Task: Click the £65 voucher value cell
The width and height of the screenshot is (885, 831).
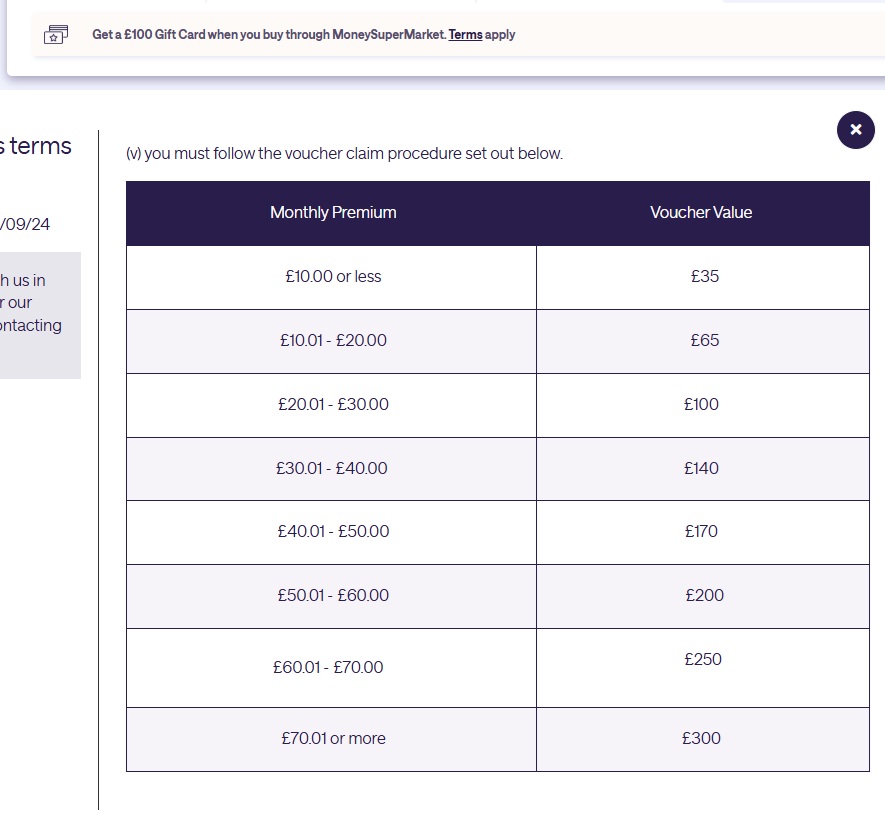Action: 704,341
